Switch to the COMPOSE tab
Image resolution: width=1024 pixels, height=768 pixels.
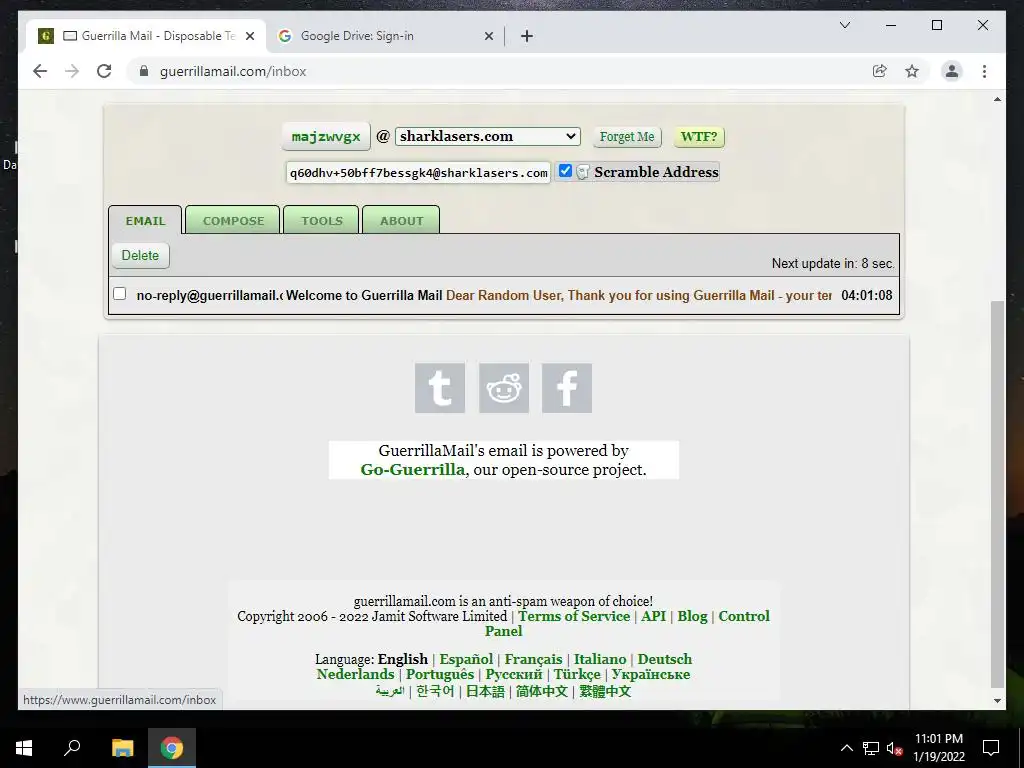[233, 220]
